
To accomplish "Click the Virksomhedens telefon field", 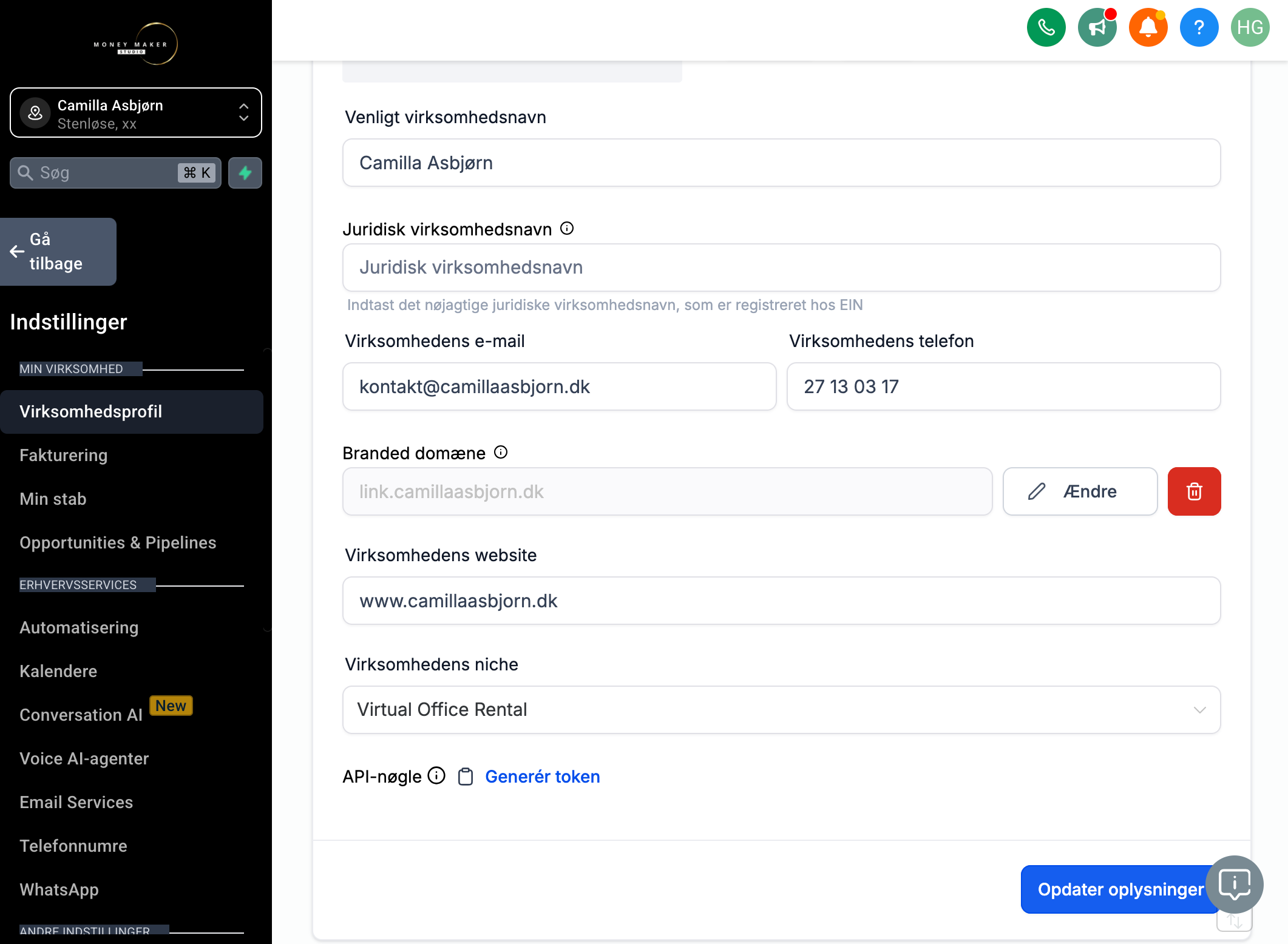I will (x=1003, y=387).
